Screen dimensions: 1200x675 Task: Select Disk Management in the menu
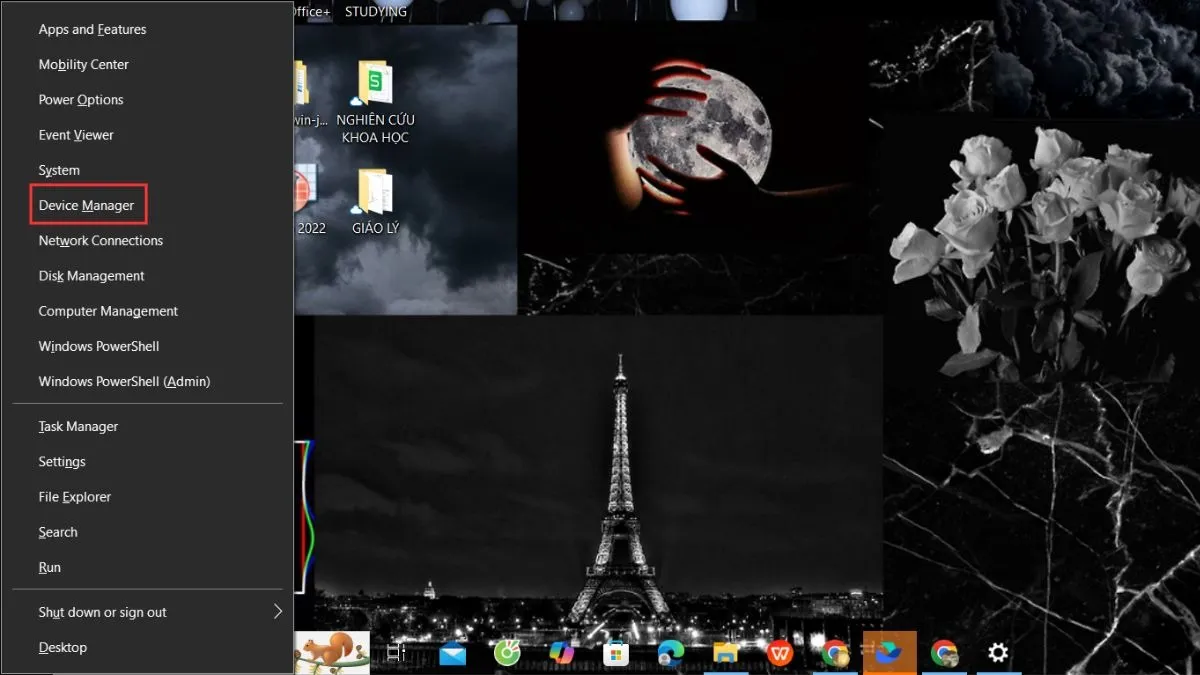point(91,275)
